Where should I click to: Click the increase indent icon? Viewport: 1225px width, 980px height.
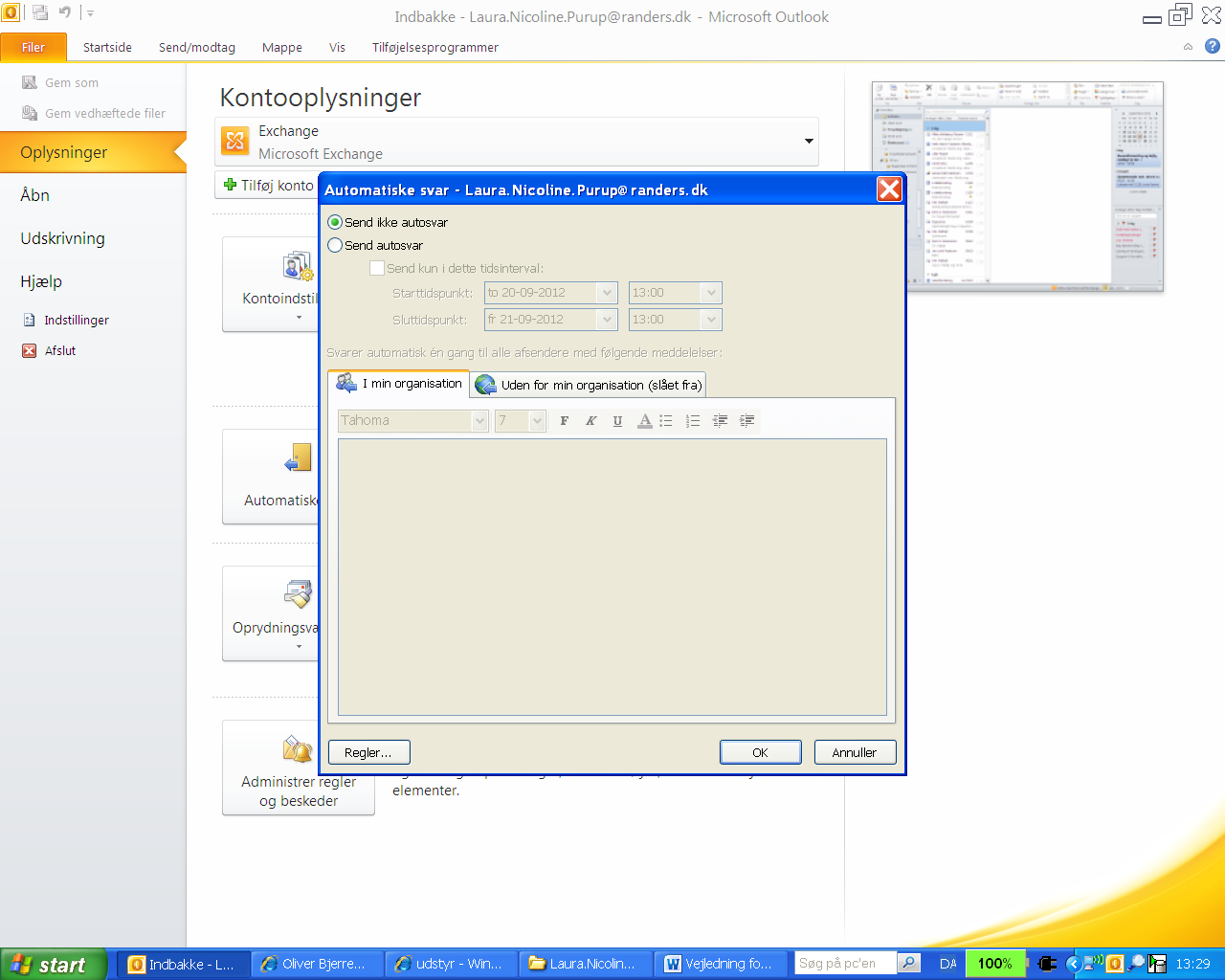746,421
